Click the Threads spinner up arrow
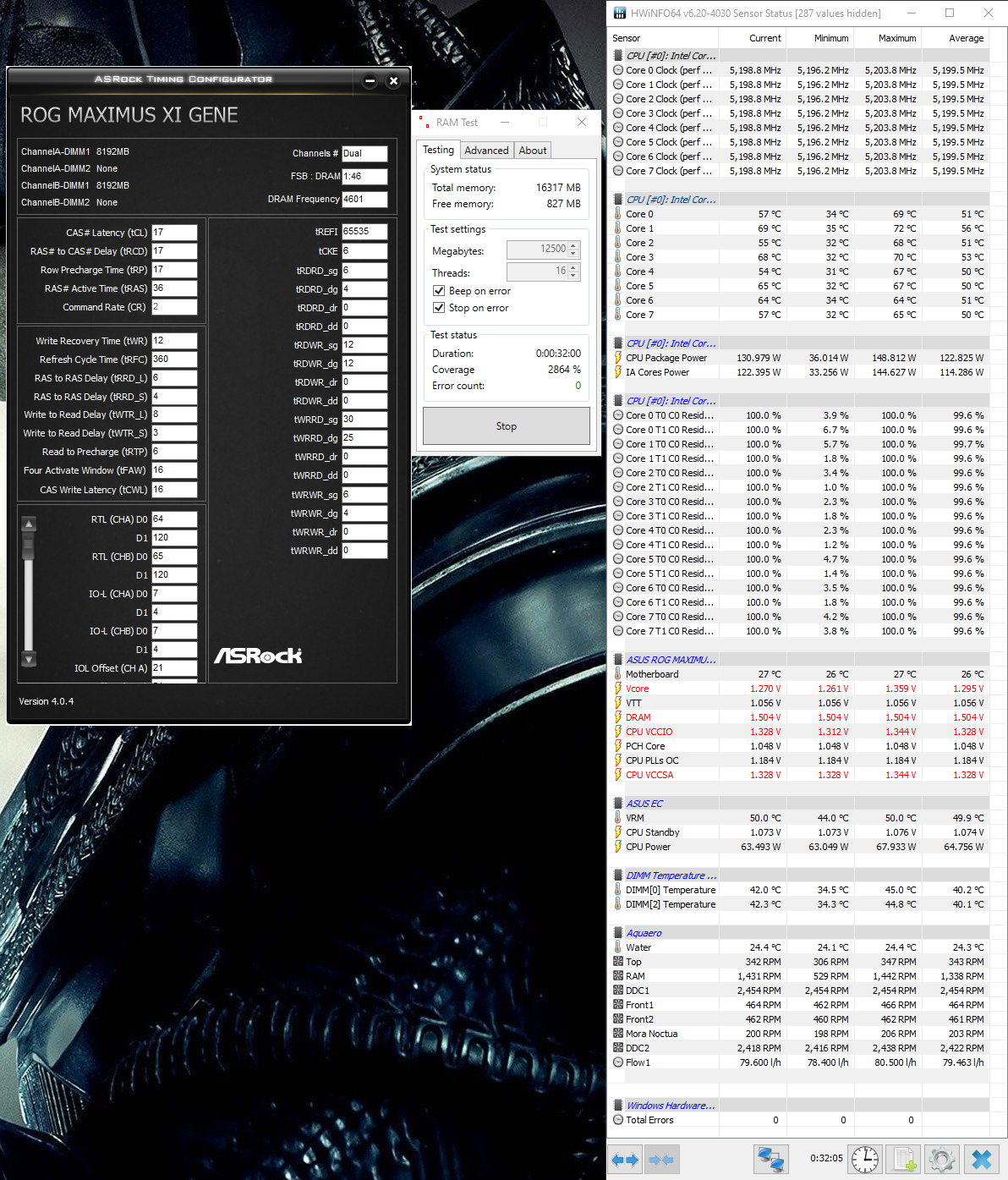Image resolution: width=1008 pixels, height=1180 pixels. click(573, 267)
